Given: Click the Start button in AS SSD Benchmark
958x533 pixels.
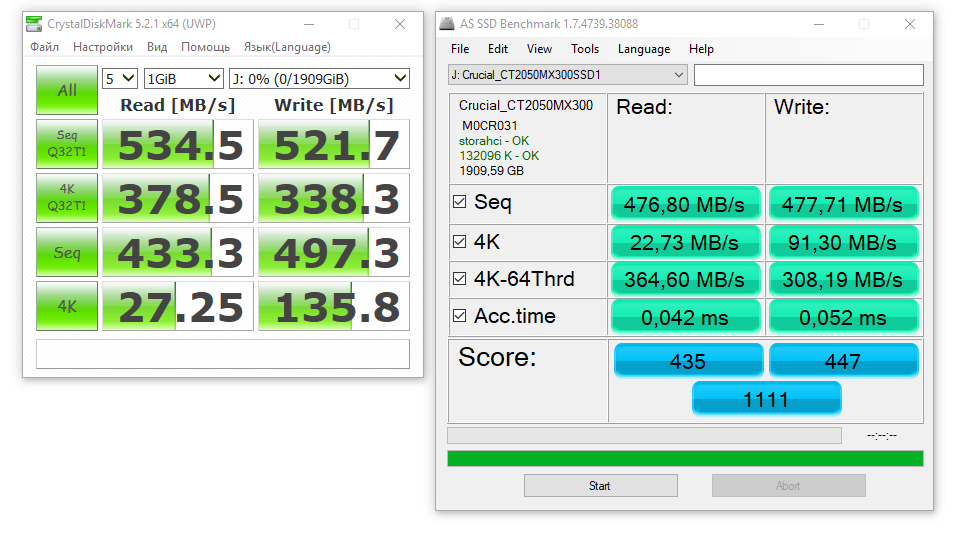Looking at the screenshot, I should pyautogui.click(x=601, y=485).
